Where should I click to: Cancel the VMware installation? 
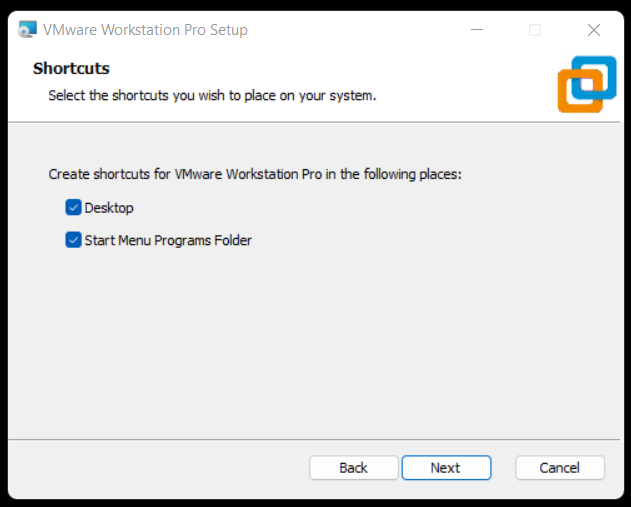(x=560, y=468)
